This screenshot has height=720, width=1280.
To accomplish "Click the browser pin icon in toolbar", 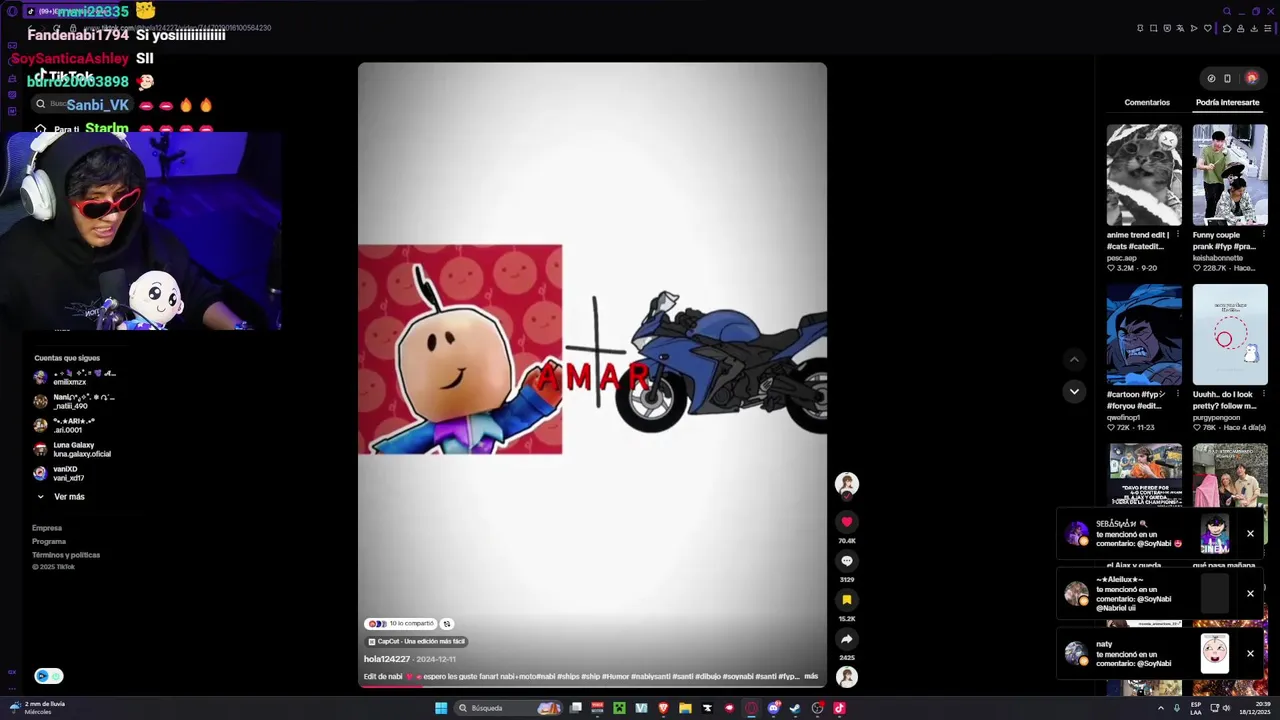I will point(1140,28).
